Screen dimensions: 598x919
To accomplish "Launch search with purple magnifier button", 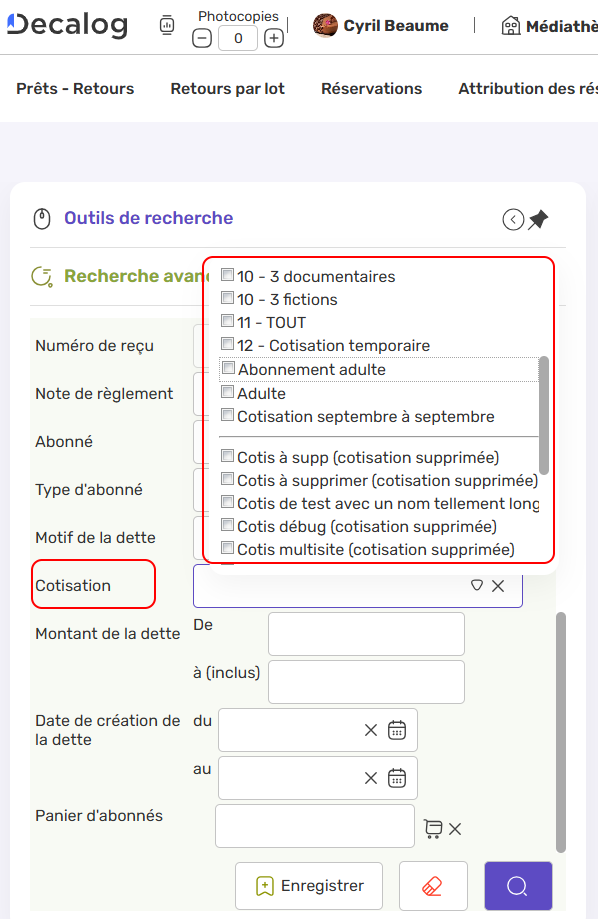I will [x=518, y=886].
